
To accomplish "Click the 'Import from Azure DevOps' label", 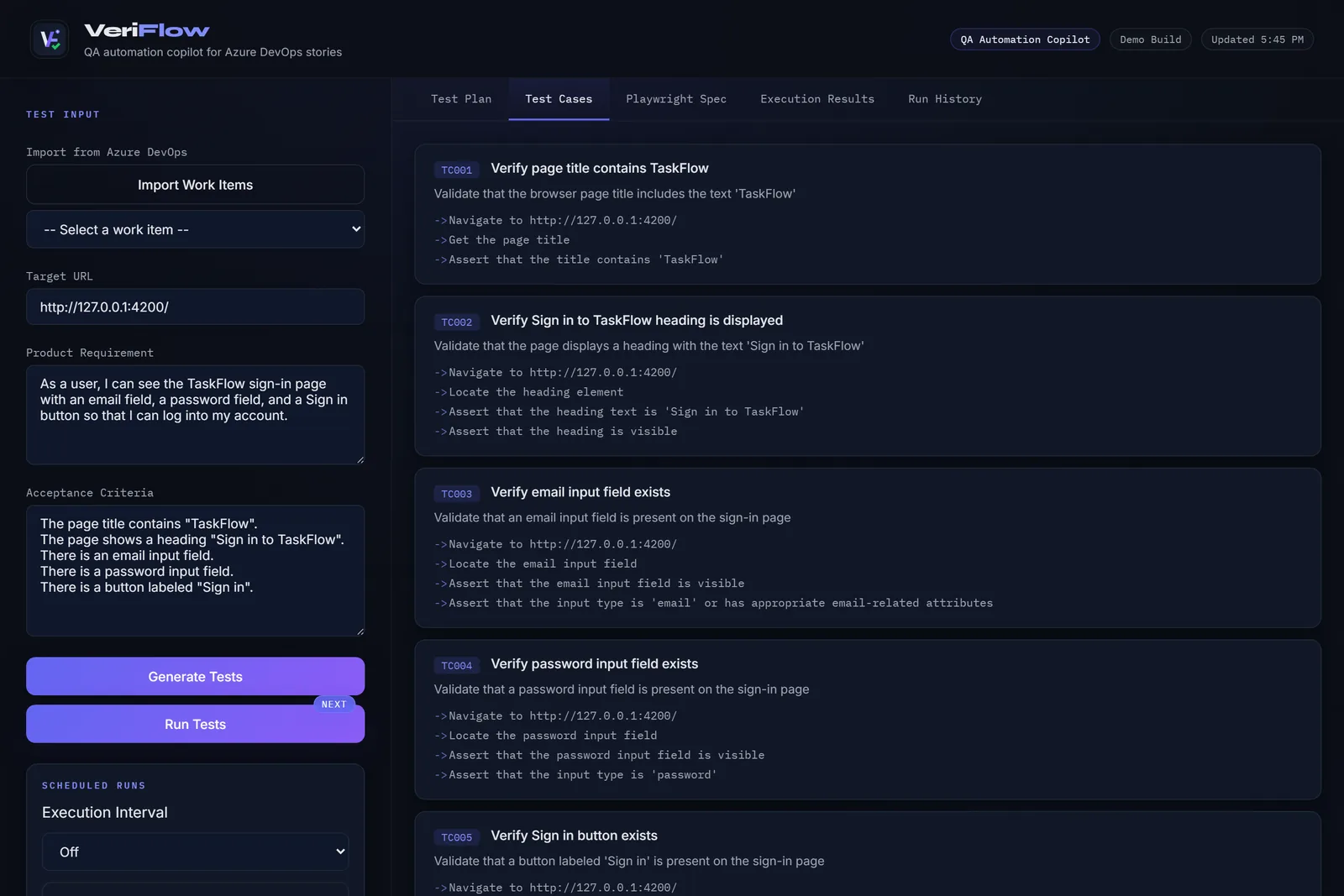I will pyautogui.click(x=107, y=152).
